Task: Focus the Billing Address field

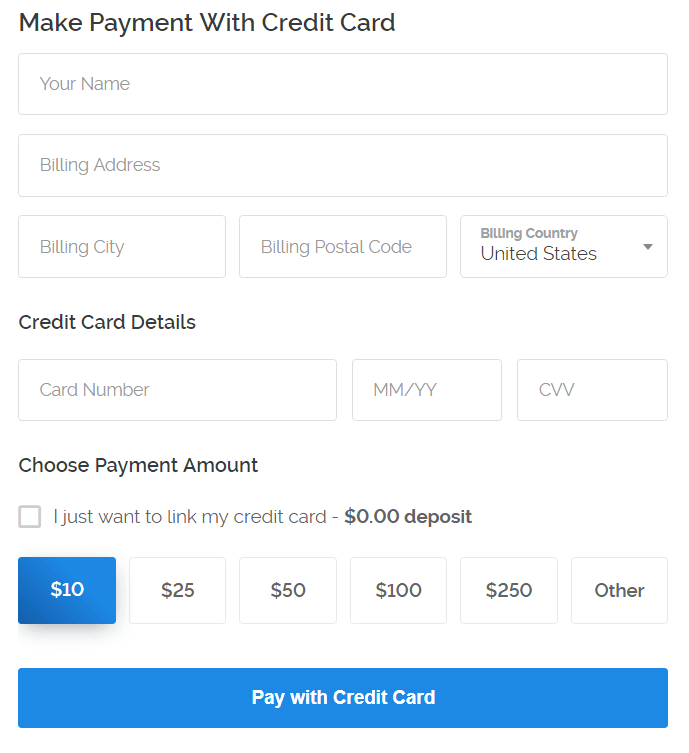Action: tap(342, 165)
